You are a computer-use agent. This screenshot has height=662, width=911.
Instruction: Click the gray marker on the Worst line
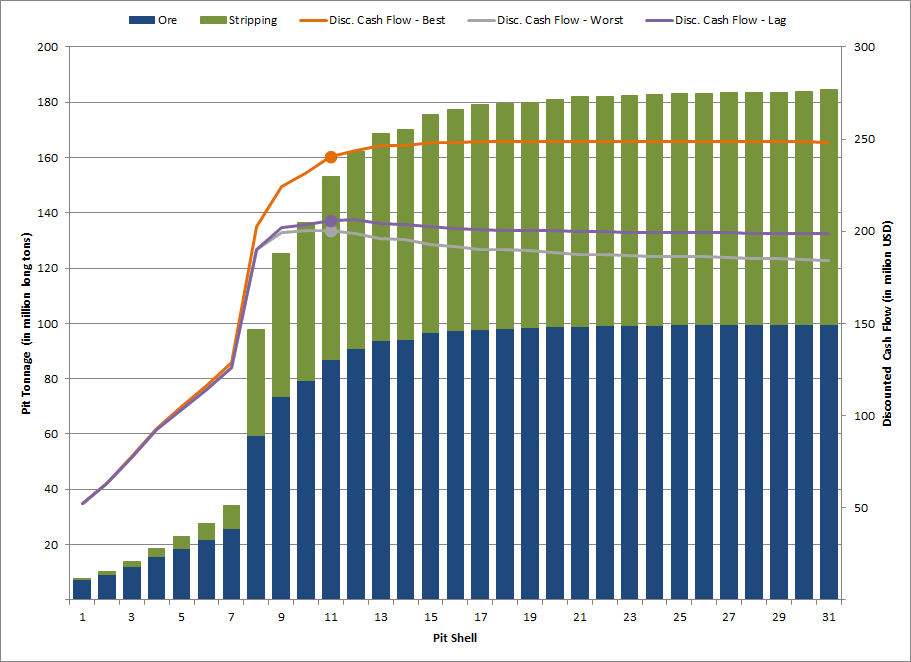[331, 231]
